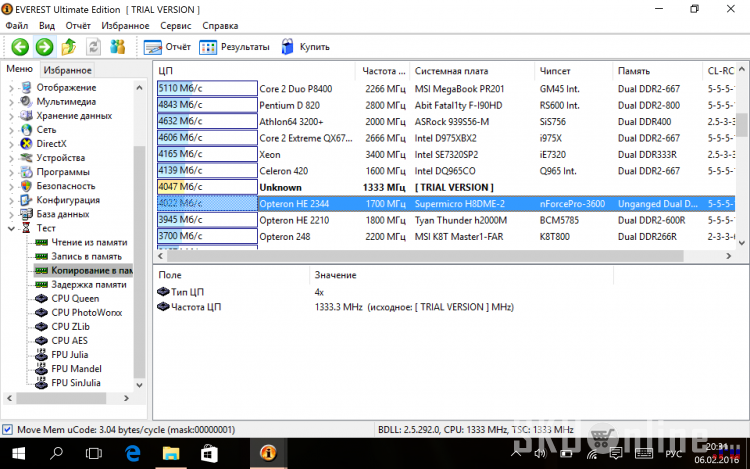This screenshot has height=469, width=750.
Task: Expand the Отображение tree node
Action: [11, 87]
